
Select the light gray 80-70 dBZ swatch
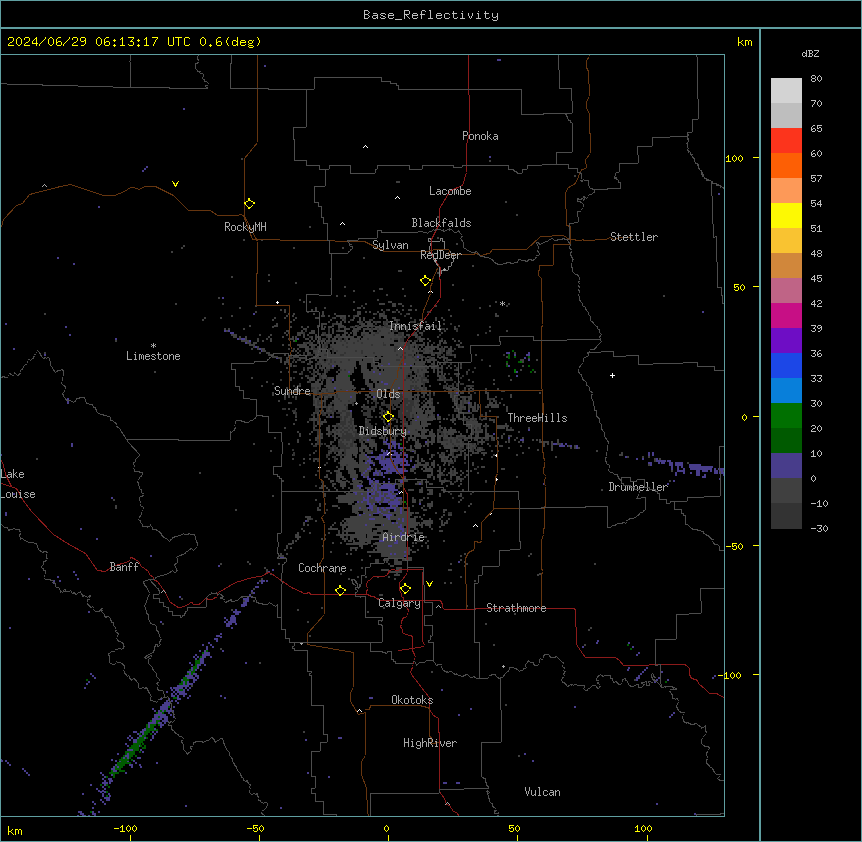click(786, 91)
